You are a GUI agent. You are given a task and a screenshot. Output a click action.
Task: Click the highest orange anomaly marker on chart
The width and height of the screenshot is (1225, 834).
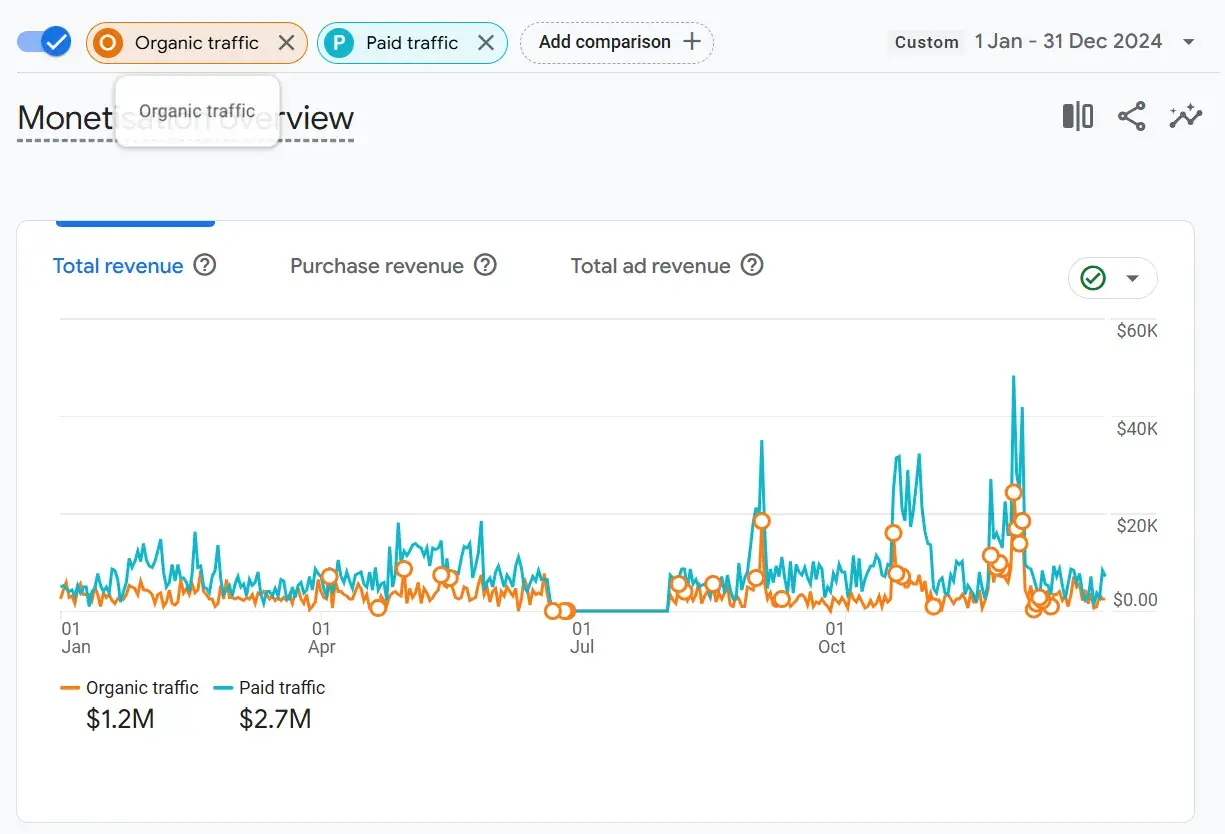coord(1013,492)
